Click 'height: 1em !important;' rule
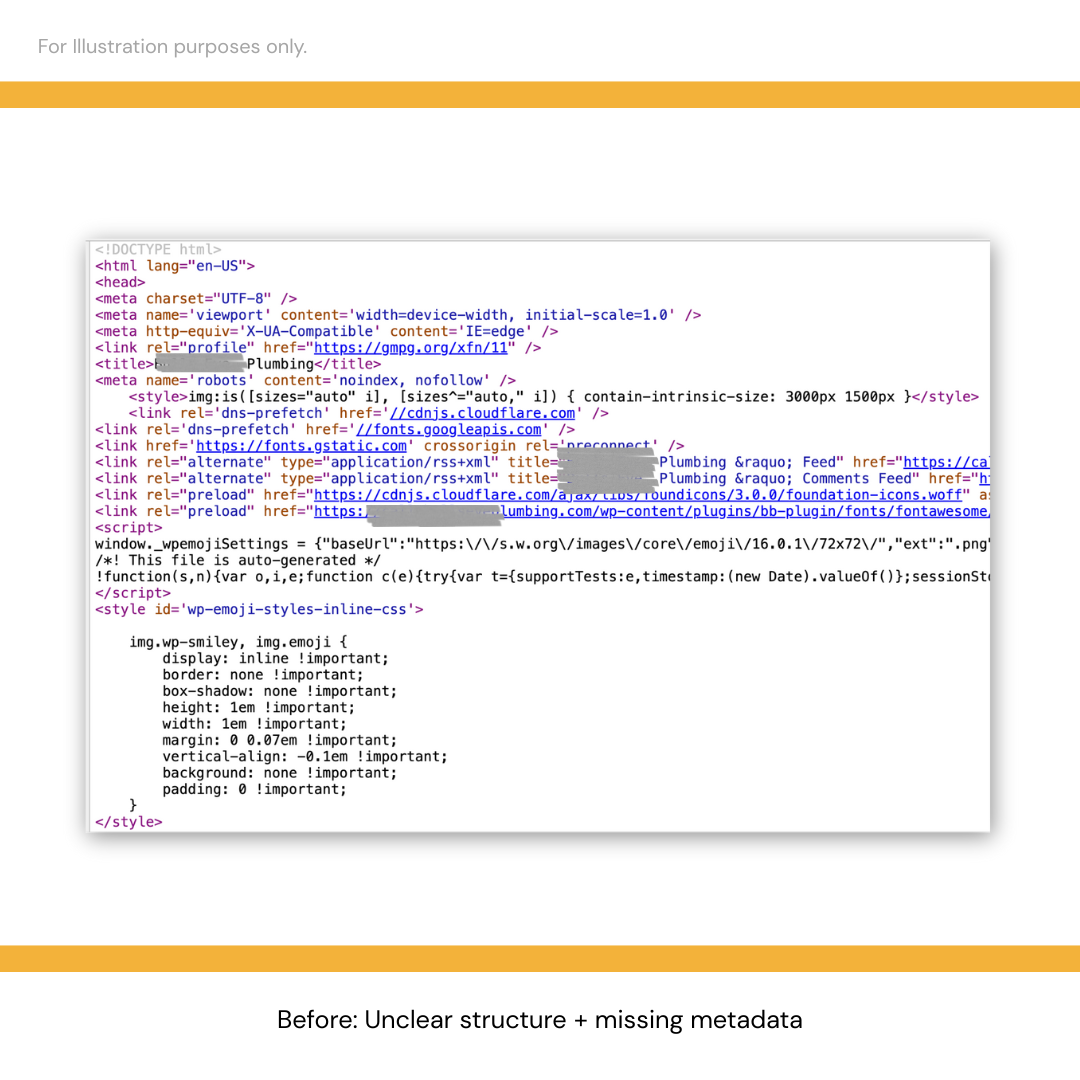Viewport: 1080px width, 1080px height. coord(259,708)
